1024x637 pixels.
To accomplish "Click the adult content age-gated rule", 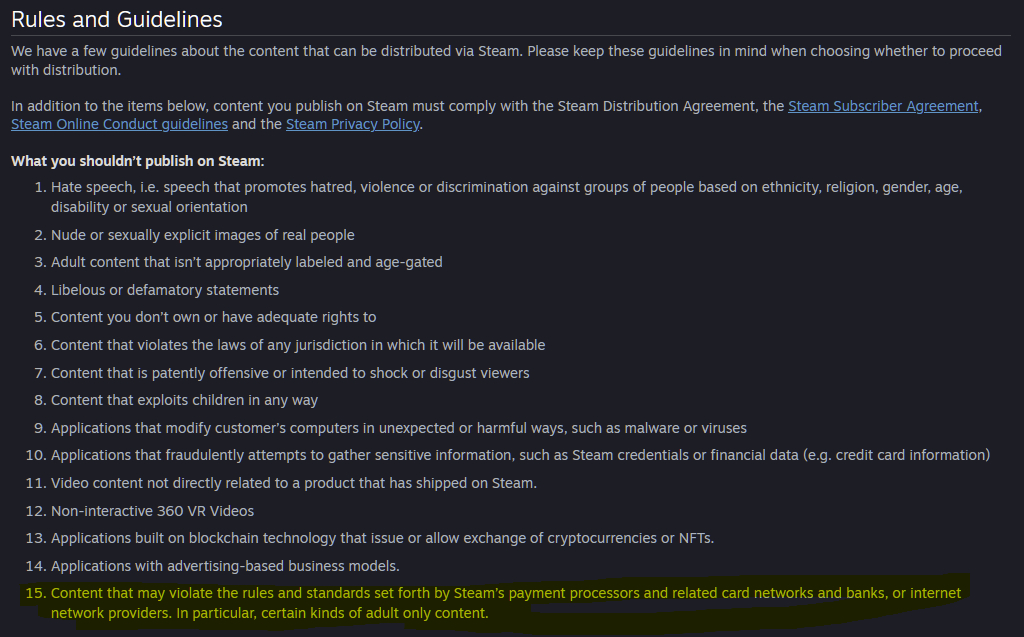I will point(246,262).
